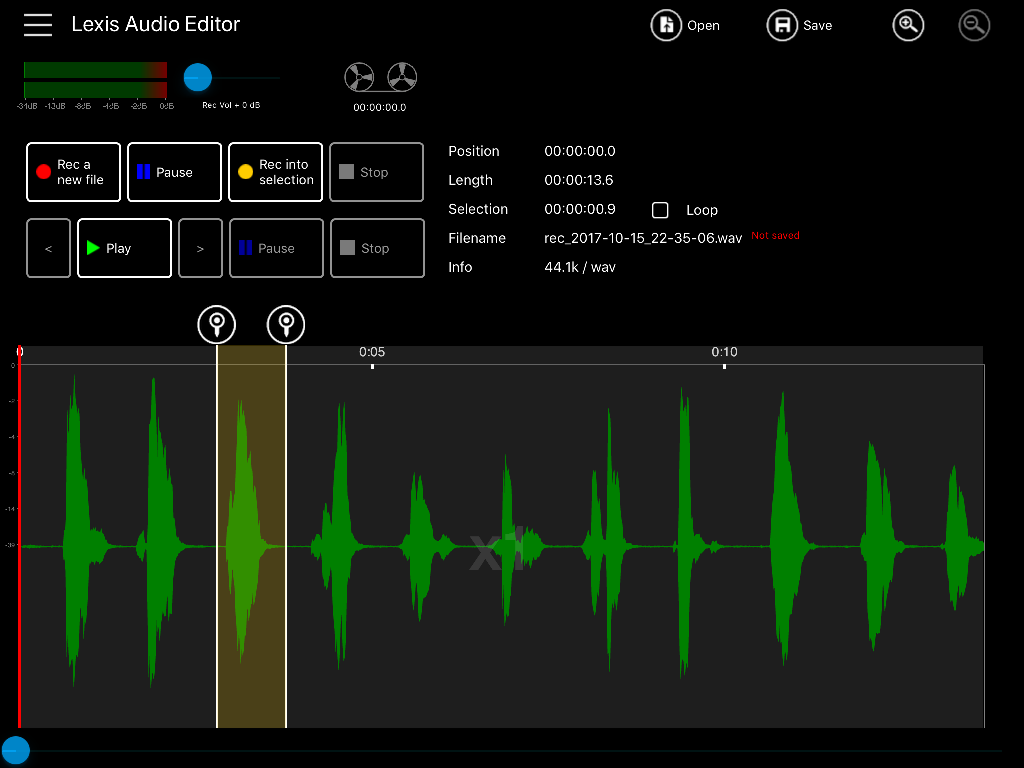This screenshot has height=768, width=1024.
Task: Click the Open label
Action: pyautogui.click(x=703, y=25)
